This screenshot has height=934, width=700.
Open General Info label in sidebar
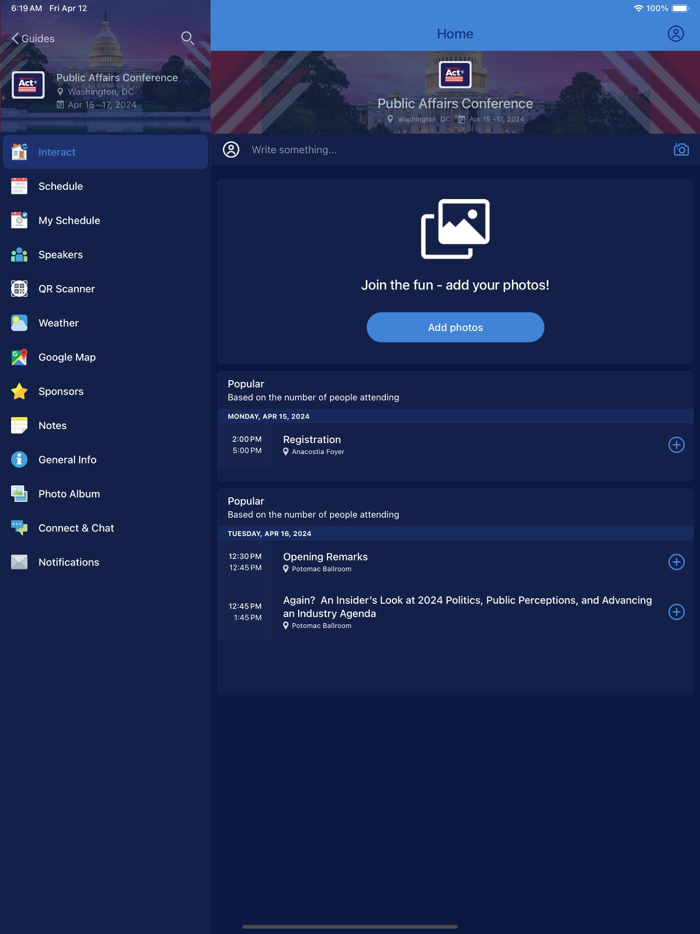click(x=67, y=459)
